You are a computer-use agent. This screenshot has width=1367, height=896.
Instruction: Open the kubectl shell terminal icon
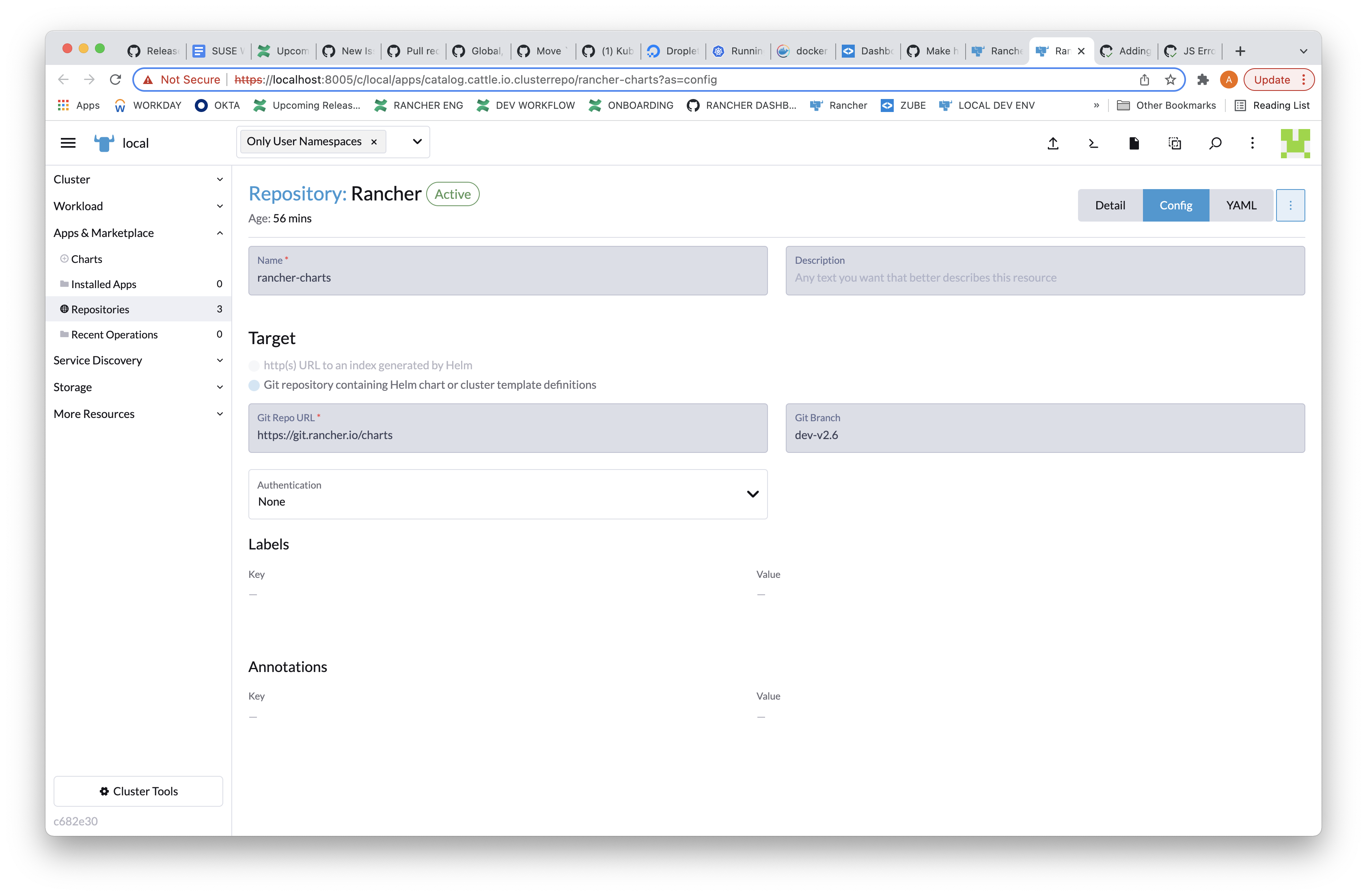tap(1093, 143)
